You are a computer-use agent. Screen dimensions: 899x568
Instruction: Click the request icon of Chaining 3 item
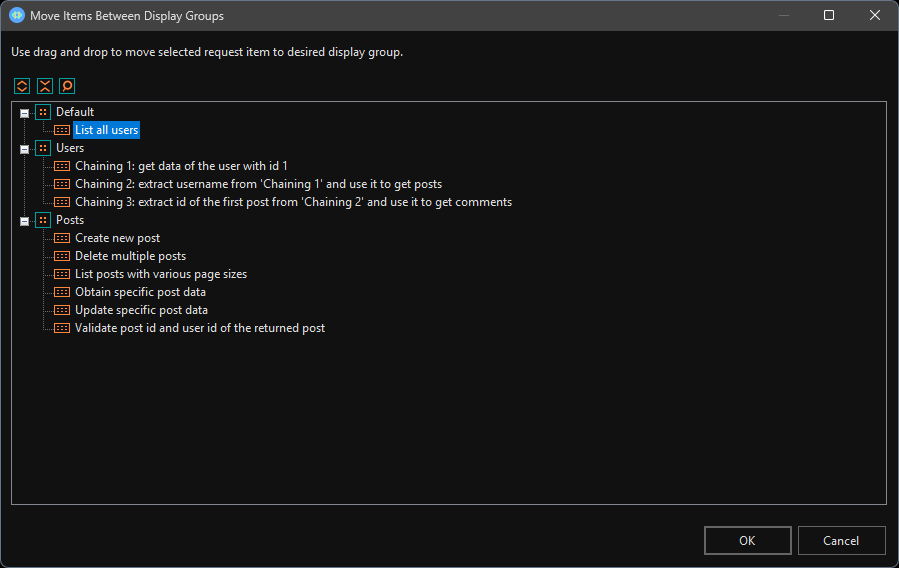point(62,202)
